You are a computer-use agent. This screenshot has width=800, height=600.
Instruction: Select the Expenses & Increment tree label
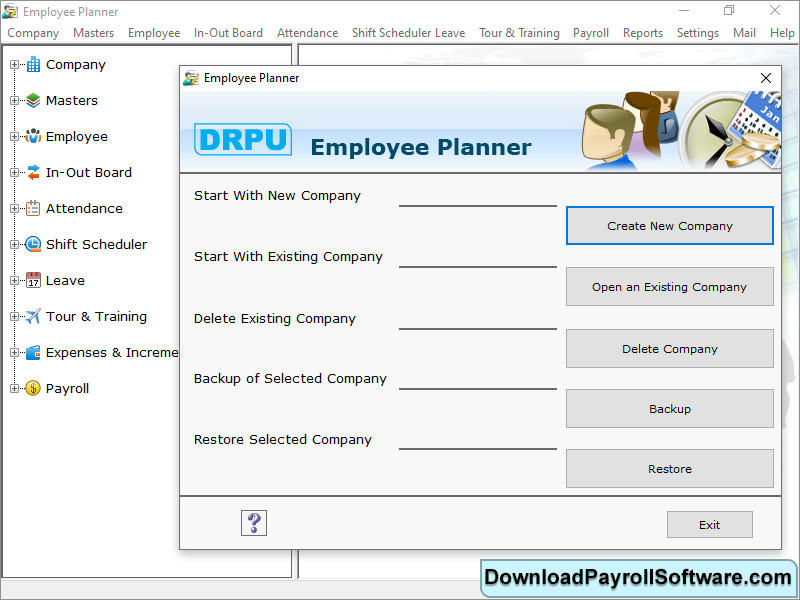pos(112,353)
